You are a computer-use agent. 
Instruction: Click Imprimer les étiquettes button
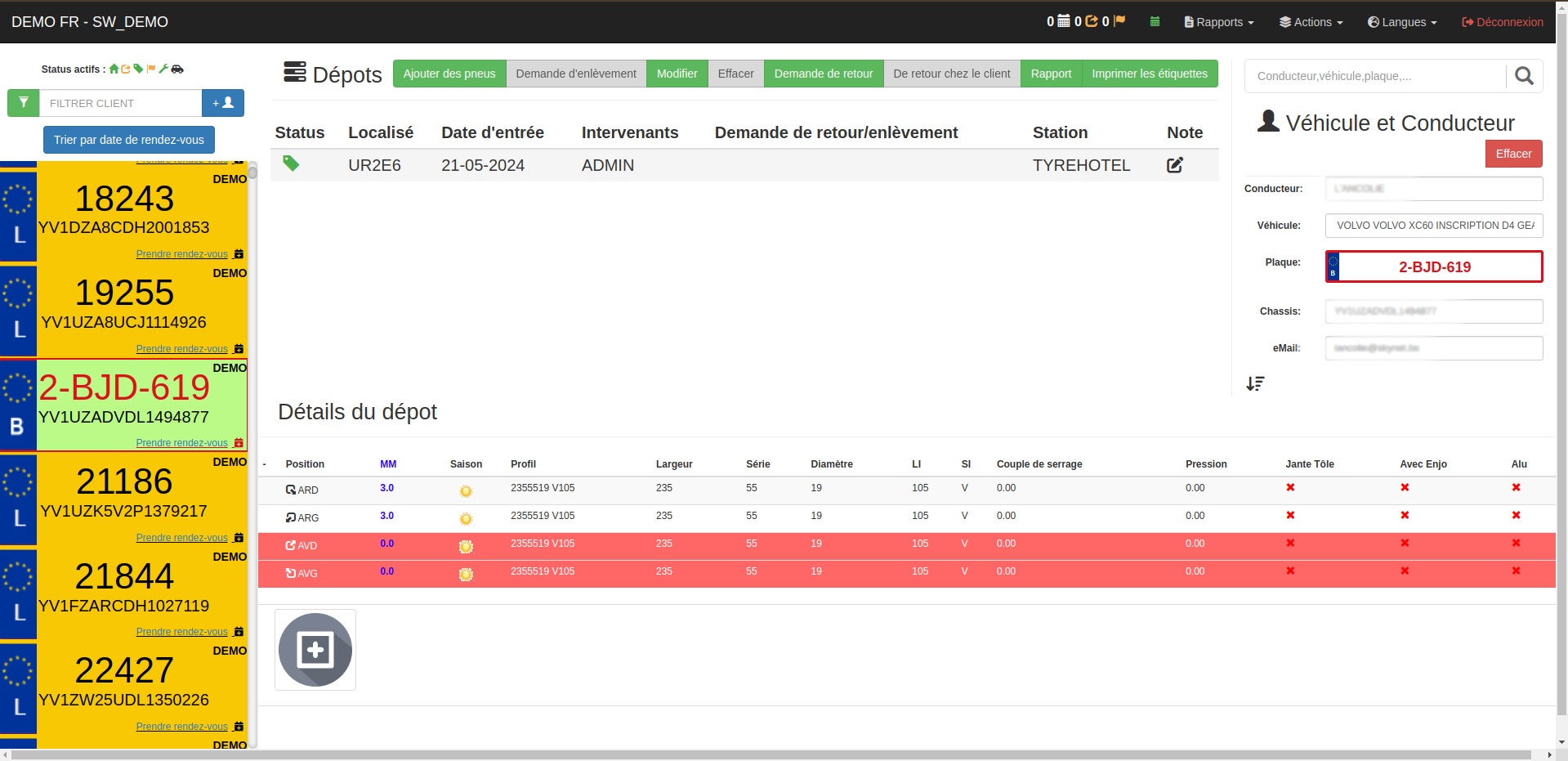(x=1150, y=74)
